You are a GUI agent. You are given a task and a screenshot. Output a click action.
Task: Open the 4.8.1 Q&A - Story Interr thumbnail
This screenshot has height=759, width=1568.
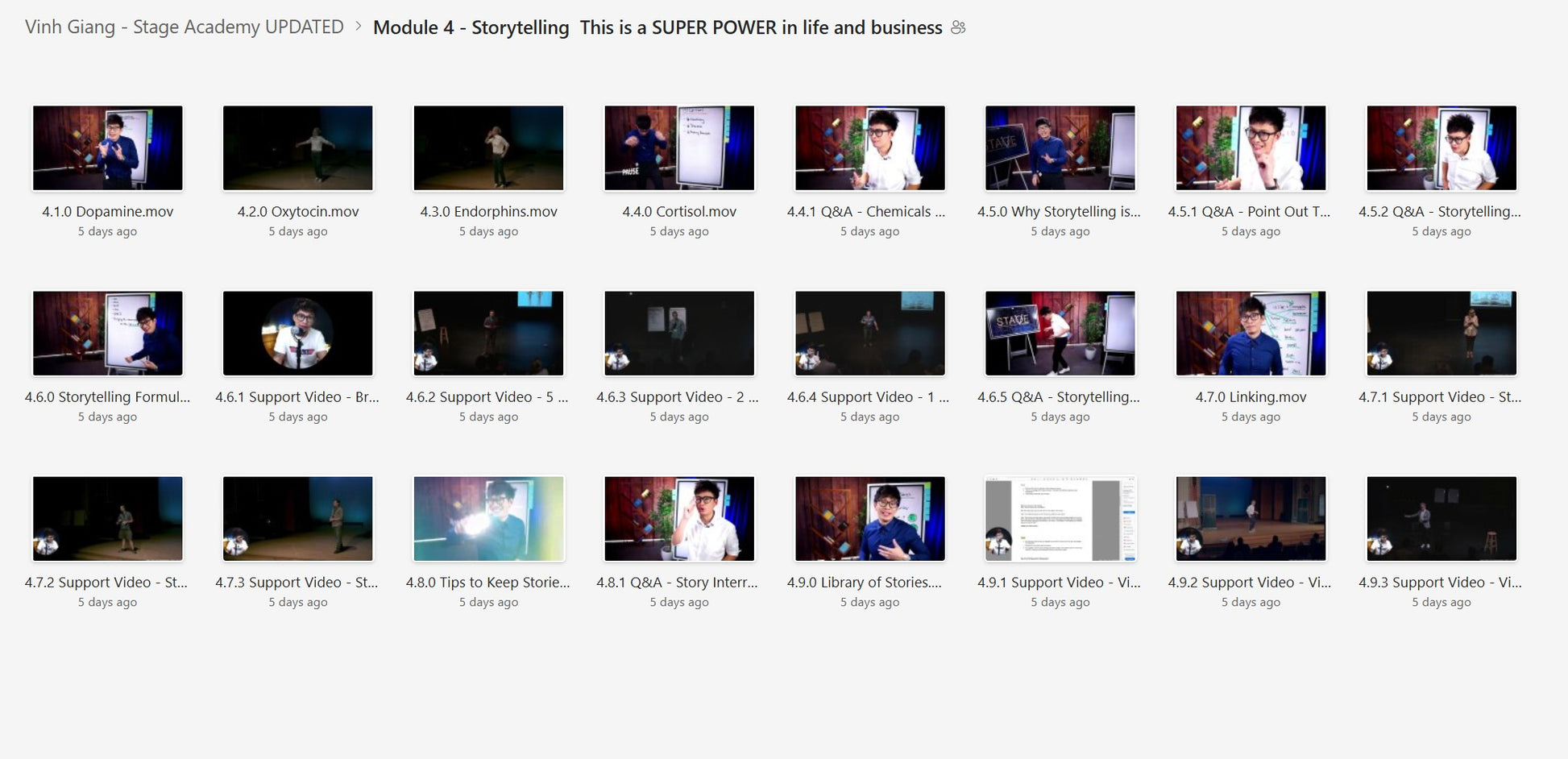[x=679, y=519]
